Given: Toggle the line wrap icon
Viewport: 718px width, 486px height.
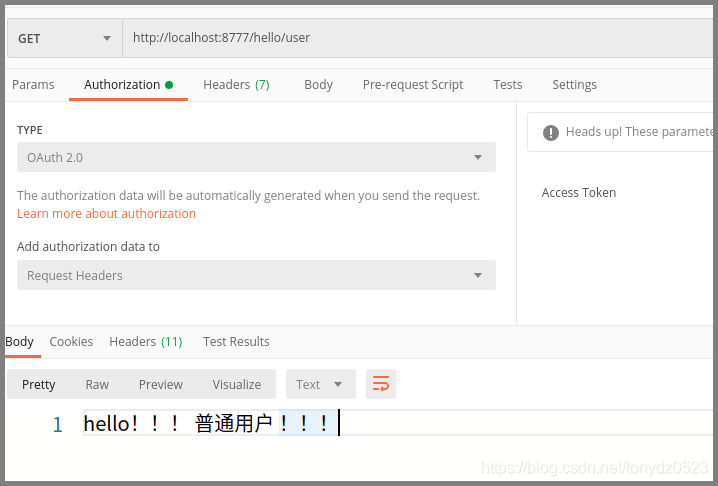Looking at the screenshot, I should tap(381, 384).
